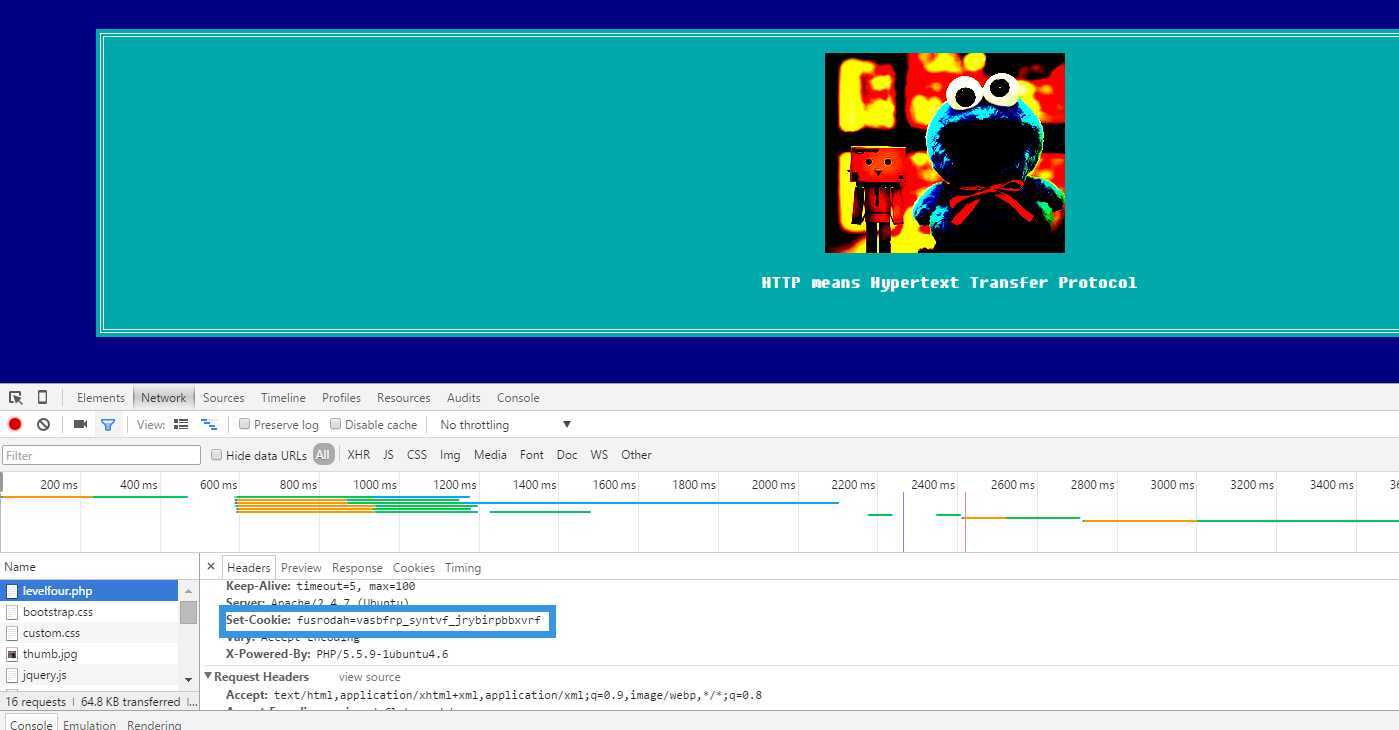Open the Sources panel tab
The width and height of the screenshot is (1399, 730).
click(x=223, y=397)
